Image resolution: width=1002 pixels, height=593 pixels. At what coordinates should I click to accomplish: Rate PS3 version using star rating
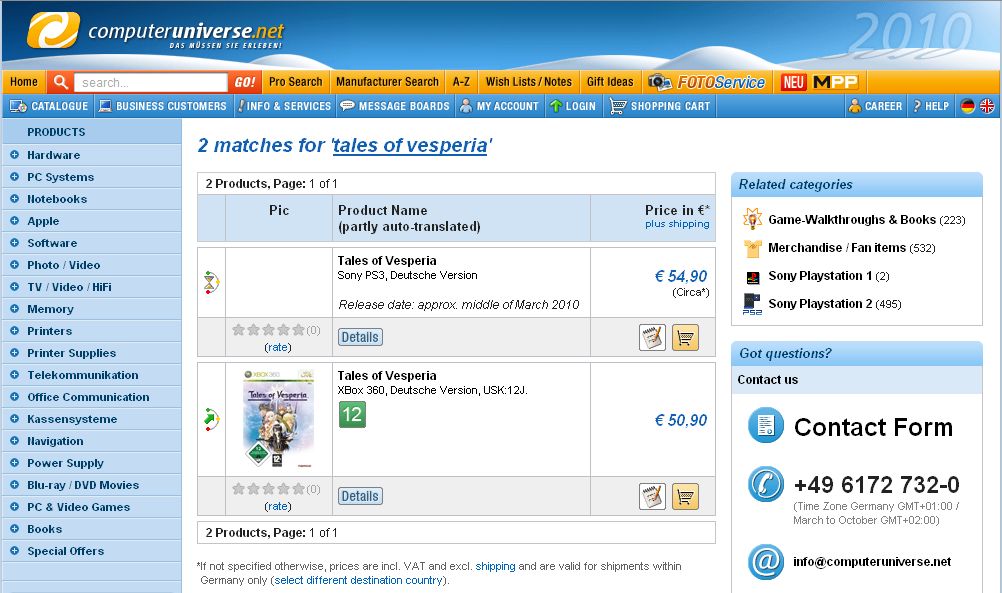point(268,330)
